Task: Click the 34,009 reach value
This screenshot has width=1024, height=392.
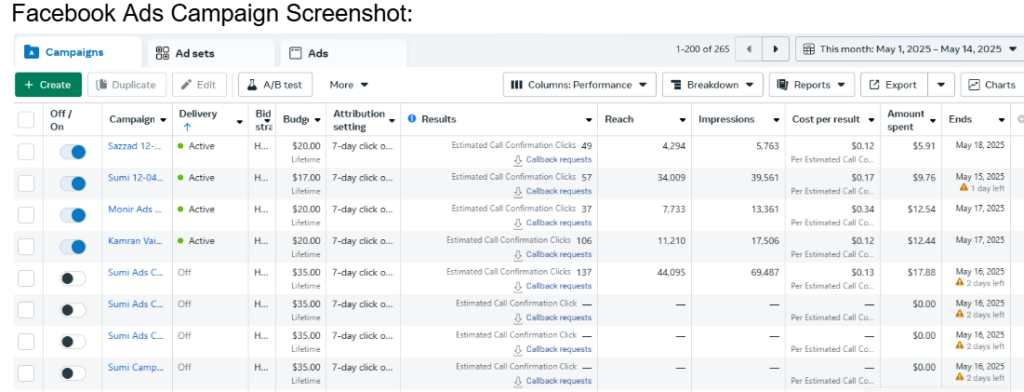Action: [671, 178]
